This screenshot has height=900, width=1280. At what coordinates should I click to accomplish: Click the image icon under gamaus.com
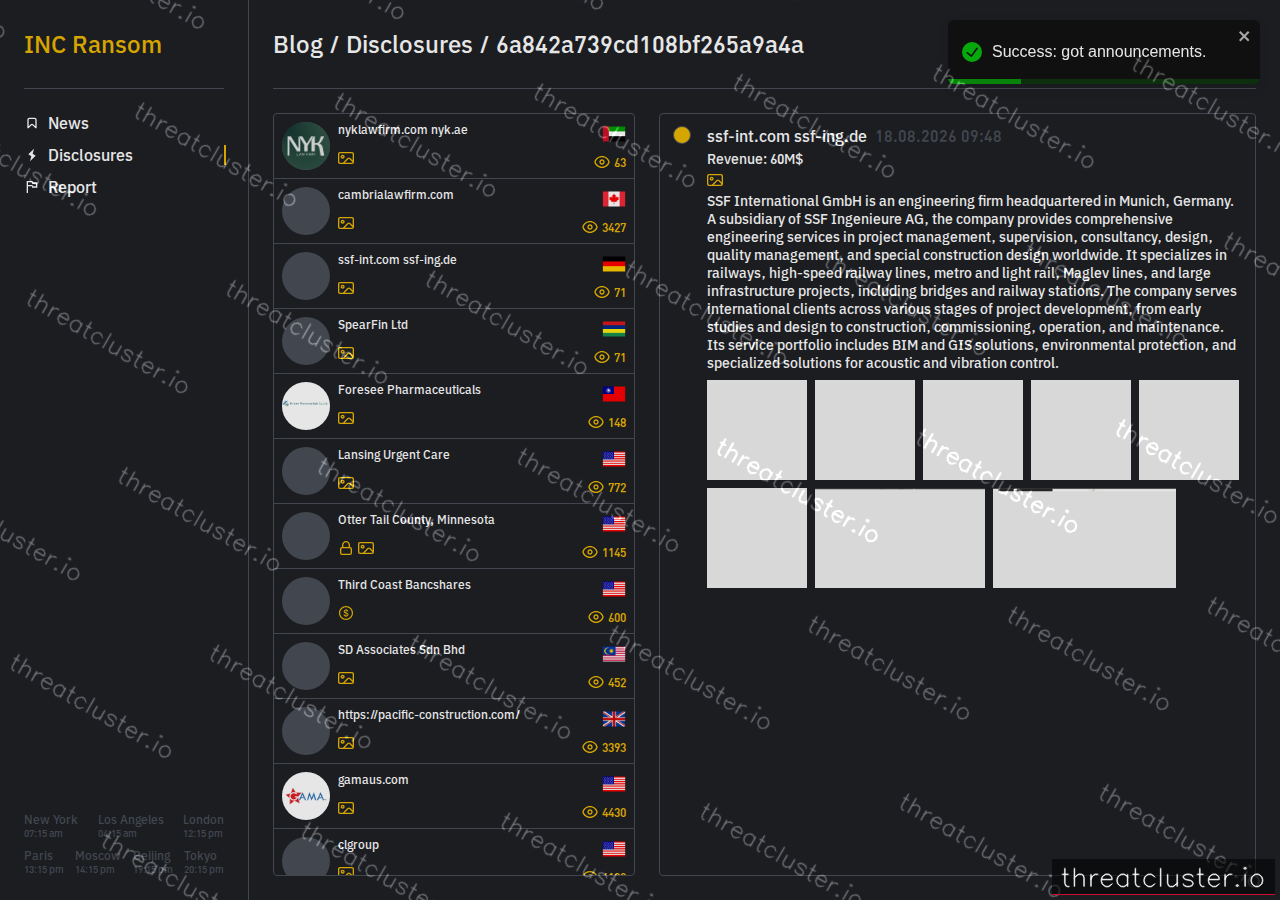346,808
